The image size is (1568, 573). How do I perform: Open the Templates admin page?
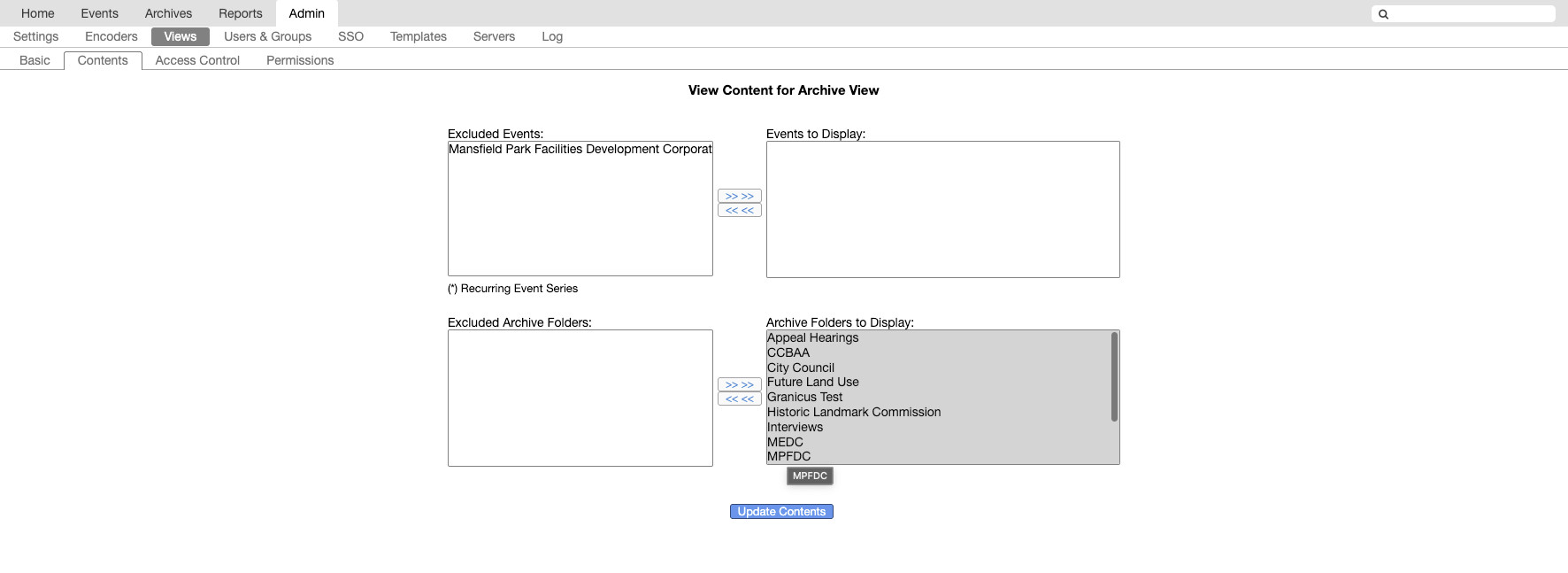[419, 36]
